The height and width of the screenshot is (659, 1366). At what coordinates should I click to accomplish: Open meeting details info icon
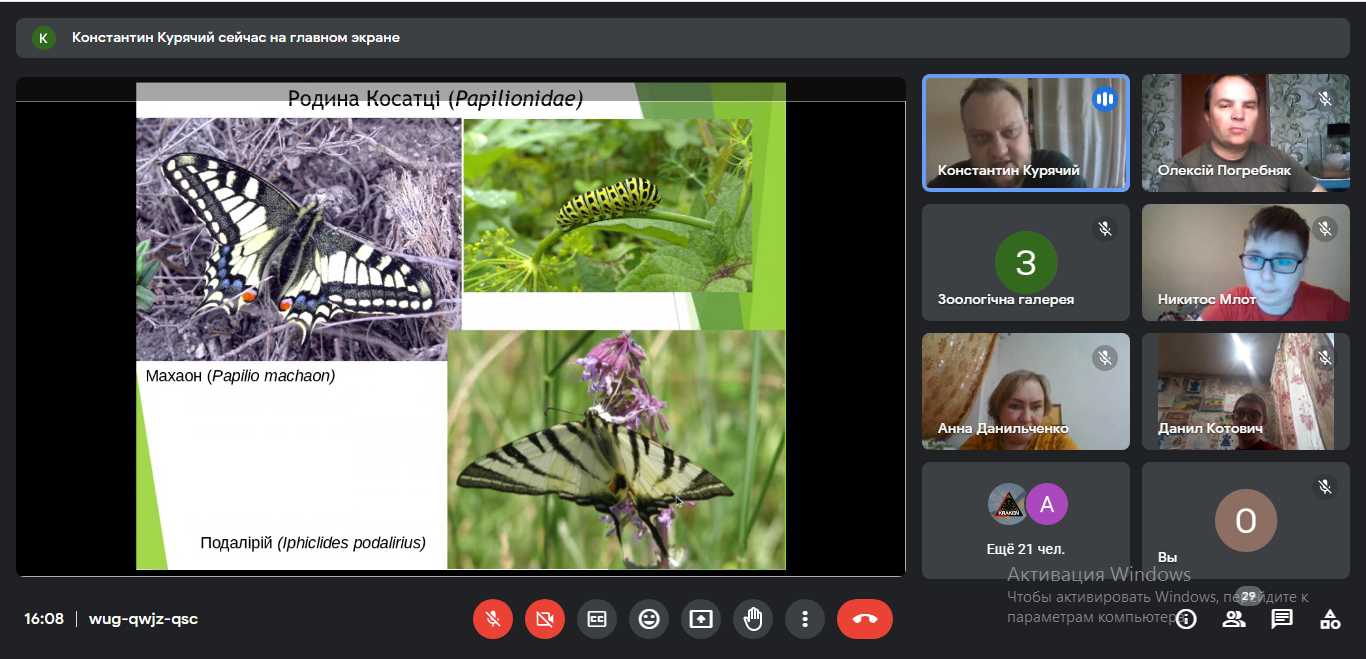click(x=1186, y=619)
